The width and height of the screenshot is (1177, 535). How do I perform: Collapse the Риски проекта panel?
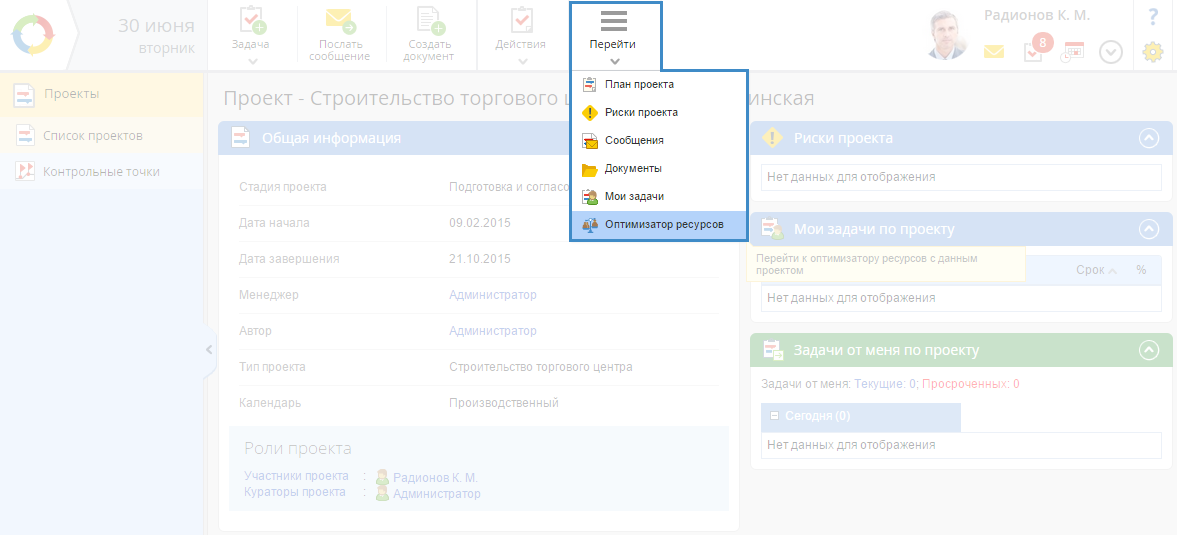1148,138
